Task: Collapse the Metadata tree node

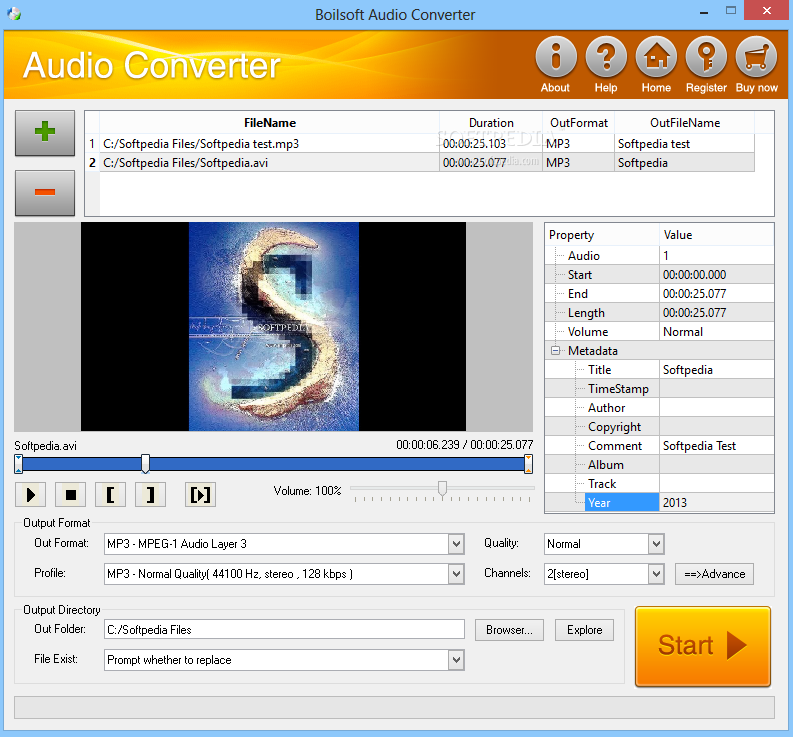Action: pos(555,351)
